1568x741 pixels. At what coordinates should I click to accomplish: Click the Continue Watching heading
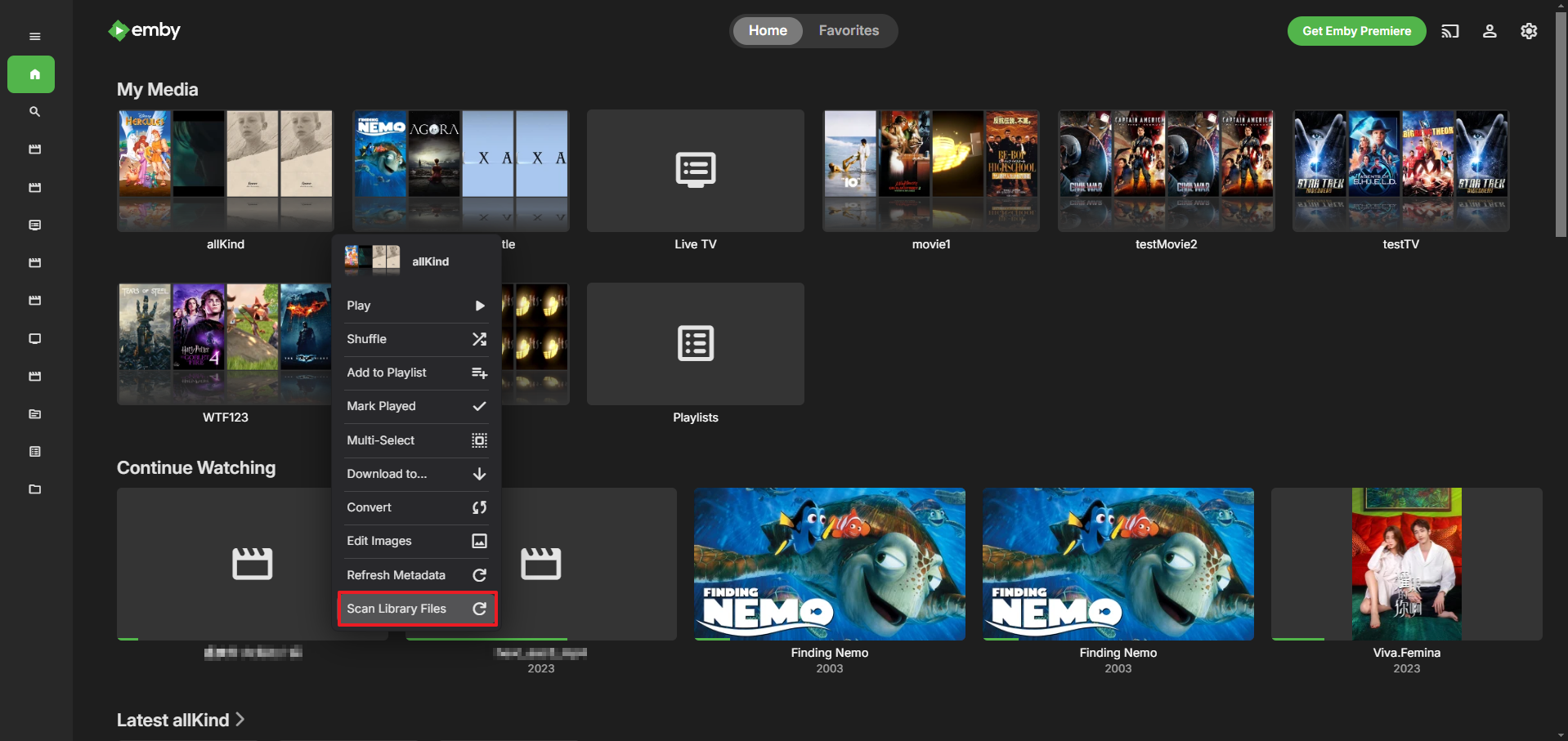196,467
